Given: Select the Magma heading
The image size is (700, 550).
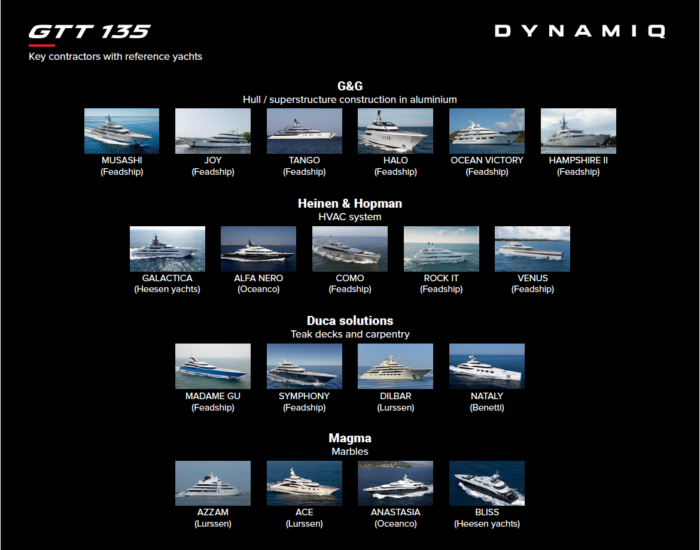Looking at the screenshot, I should 350,438.
